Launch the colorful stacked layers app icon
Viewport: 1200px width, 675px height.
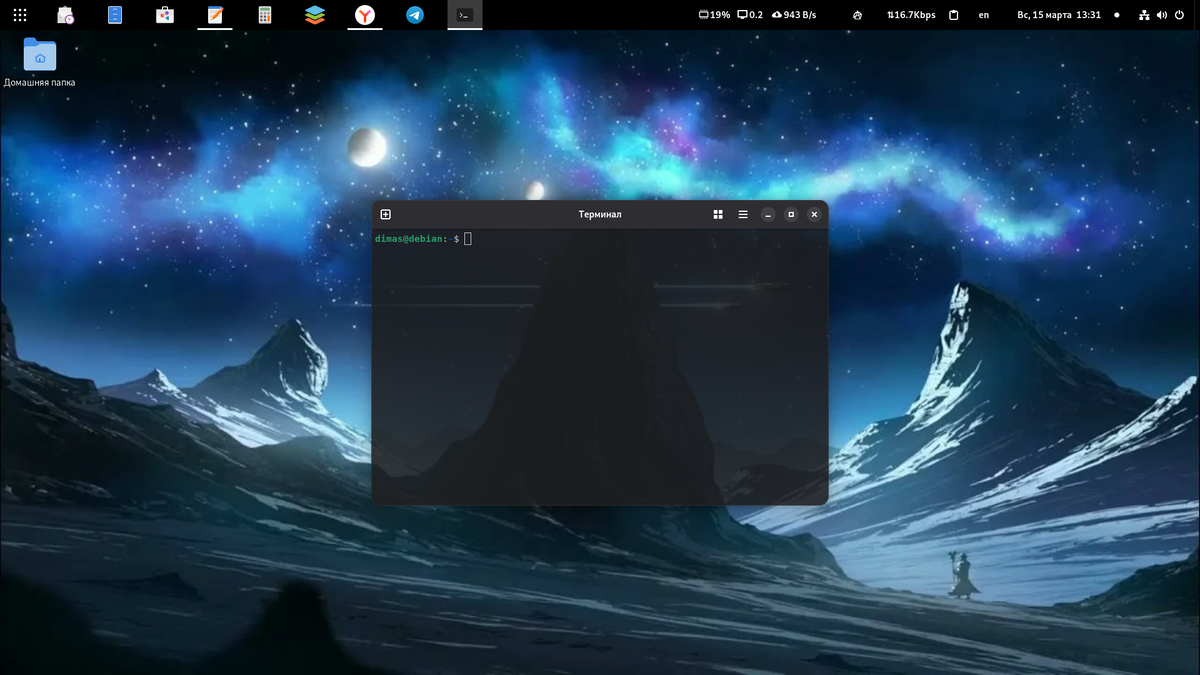tap(315, 15)
